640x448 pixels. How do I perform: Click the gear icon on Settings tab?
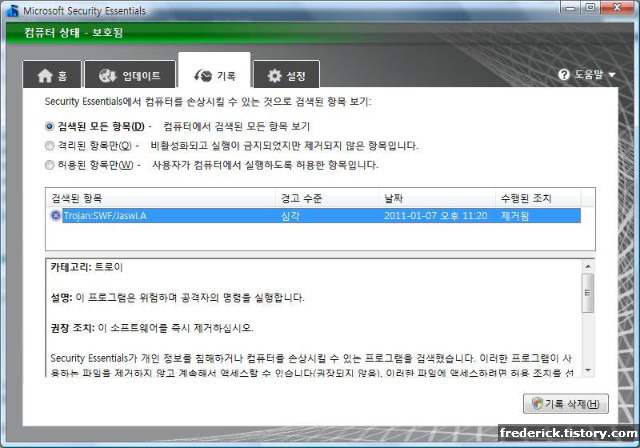[274, 75]
